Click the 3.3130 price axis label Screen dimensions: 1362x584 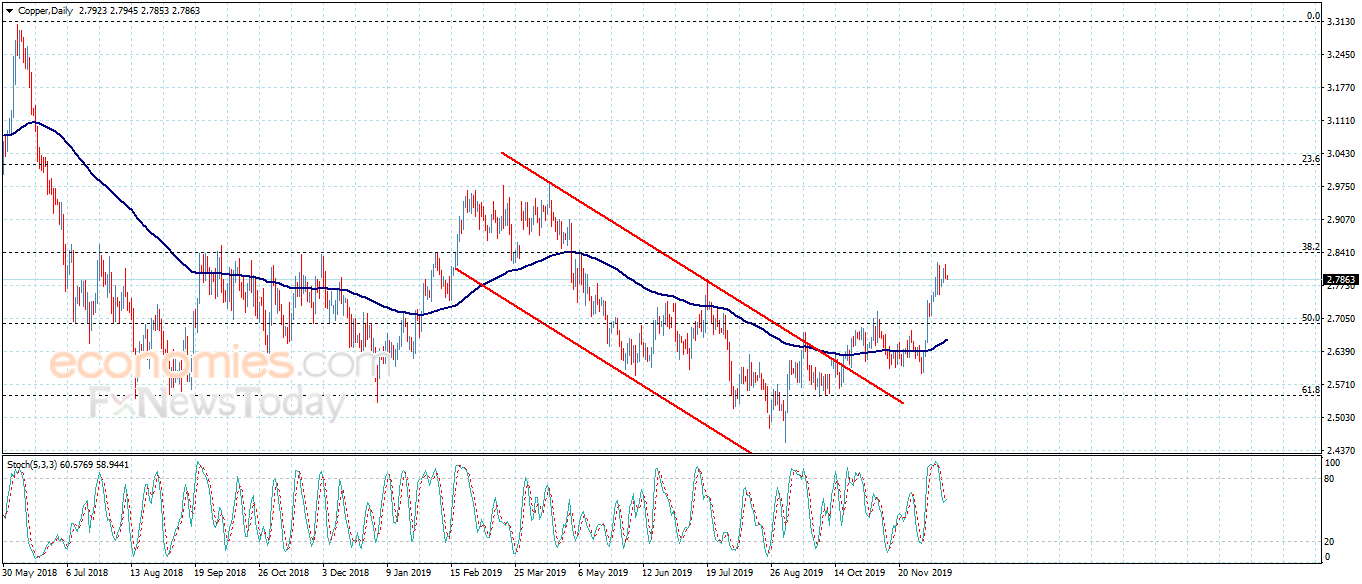coord(1339,24)
